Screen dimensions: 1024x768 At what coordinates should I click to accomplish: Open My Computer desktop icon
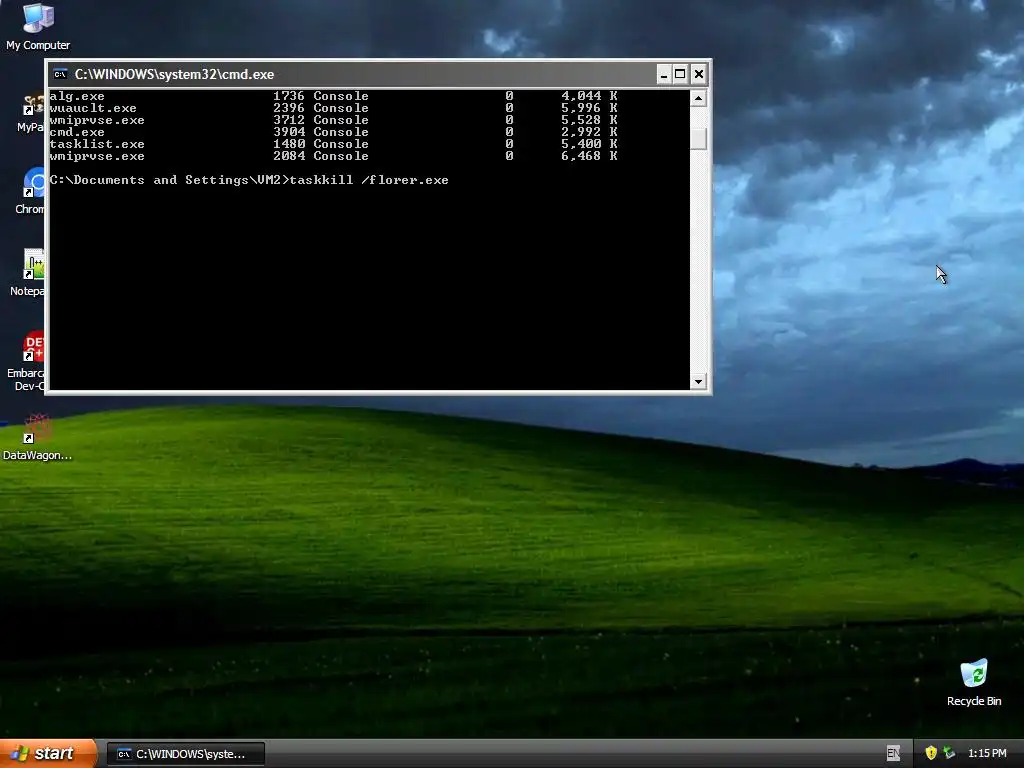[x=38, y=26]
